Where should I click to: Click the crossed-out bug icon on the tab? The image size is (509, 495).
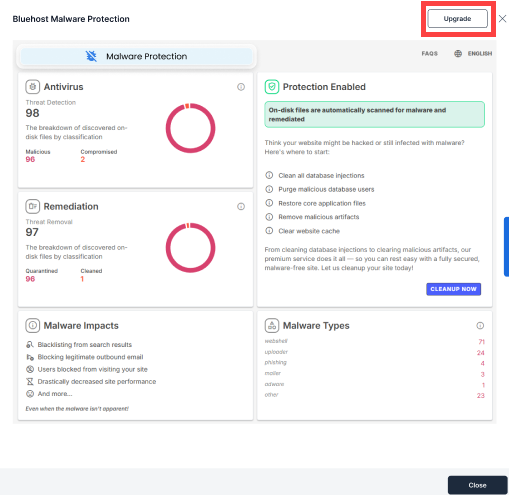pos(91,56)
